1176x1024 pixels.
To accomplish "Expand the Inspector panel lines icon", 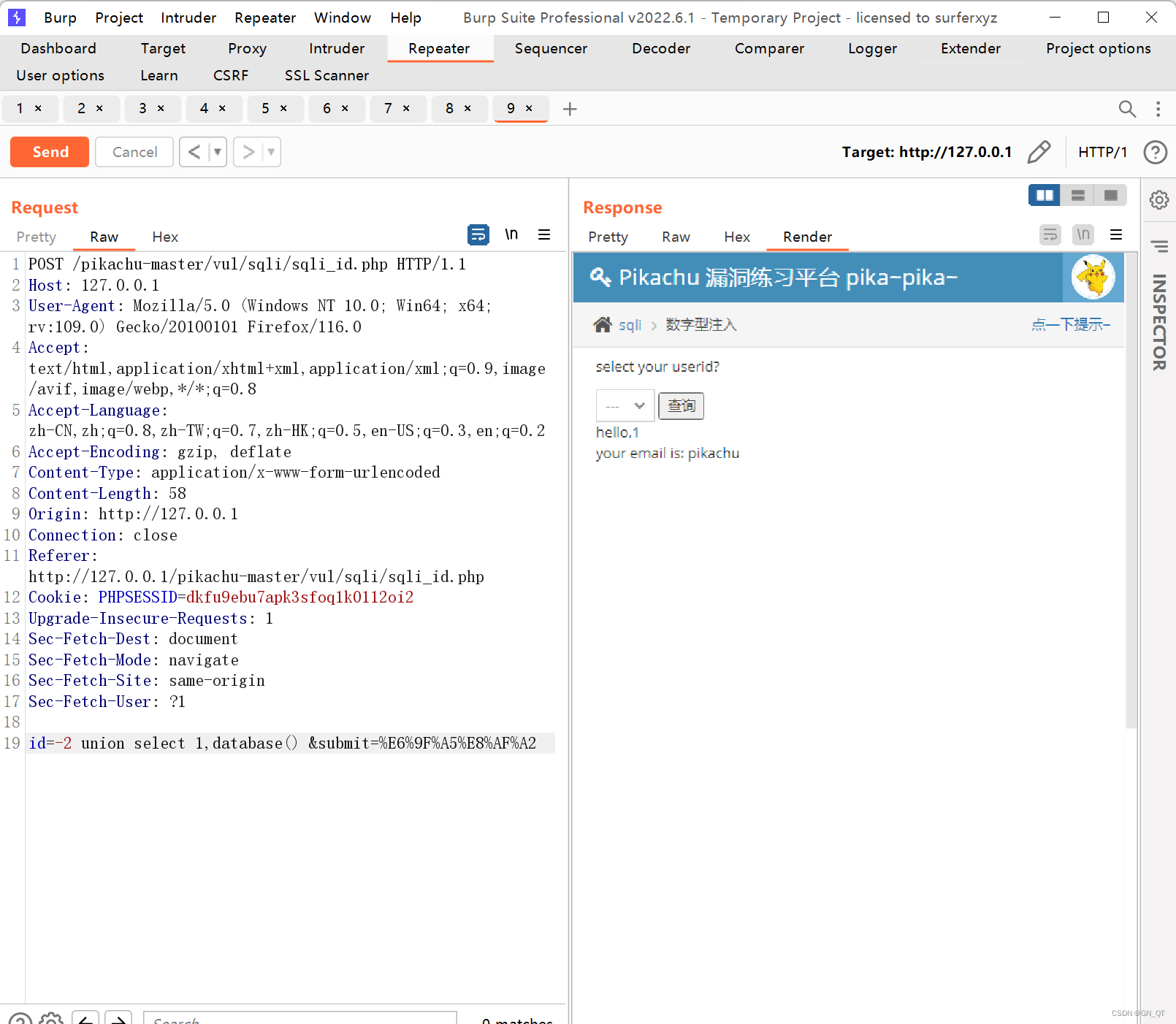I will click(1158, 246).
